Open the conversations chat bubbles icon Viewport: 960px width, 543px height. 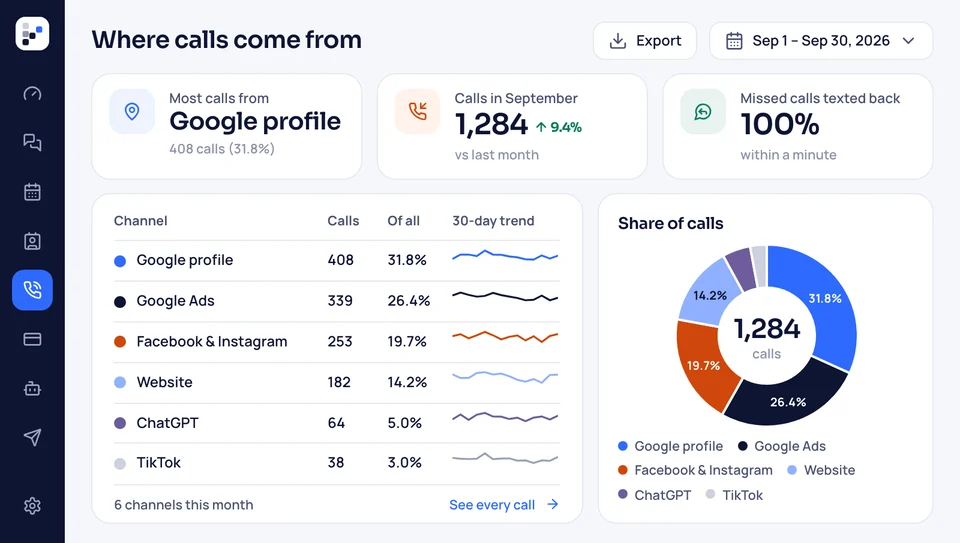32,143
